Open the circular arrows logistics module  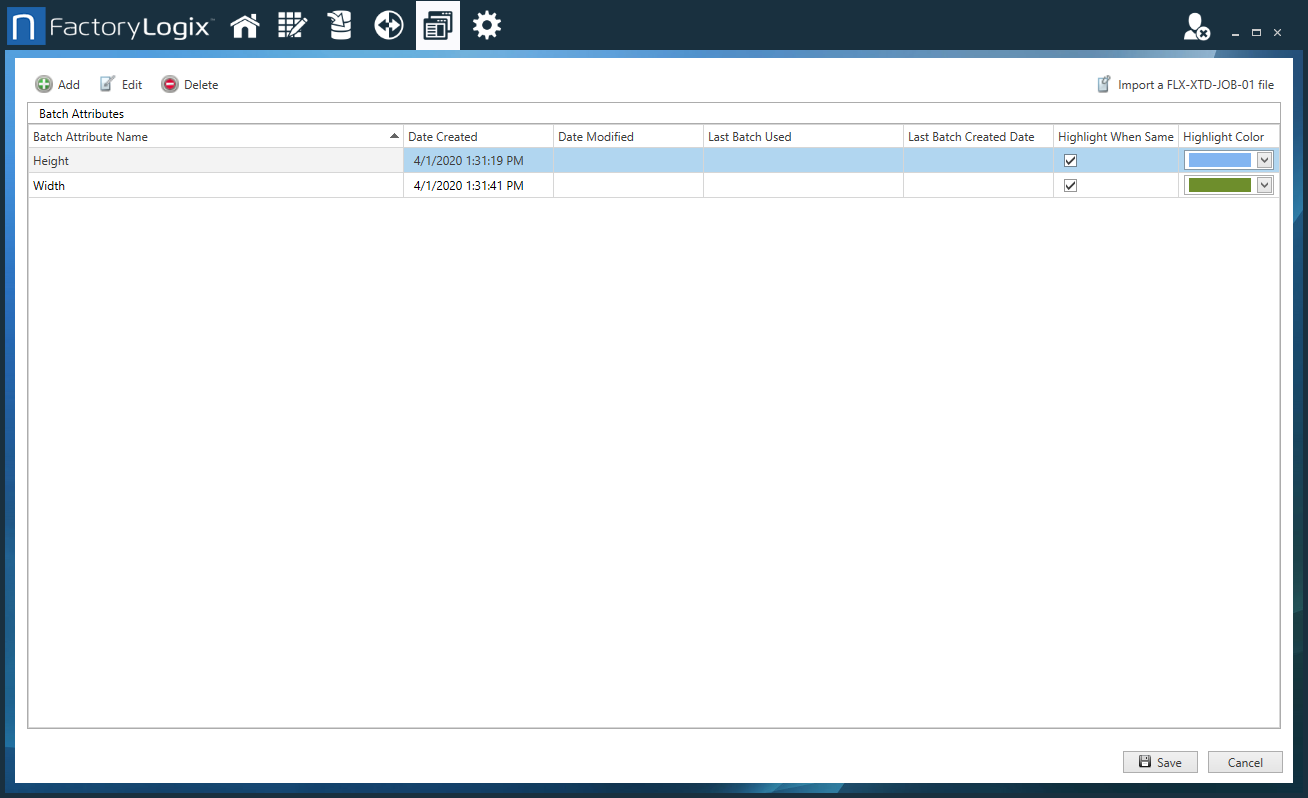388,25
